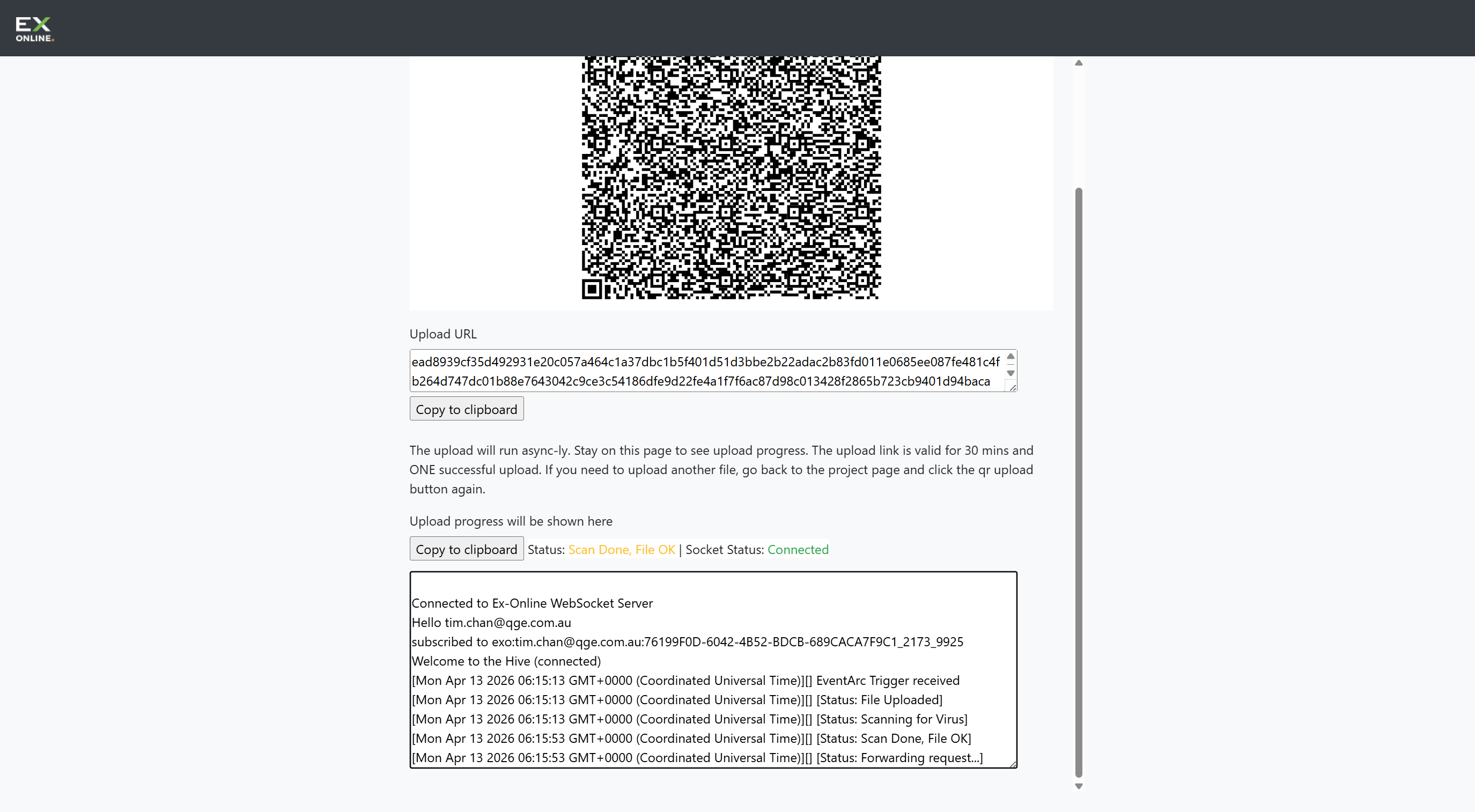Screen dimensions: 1475x812
Task: Click the "Status: Forwarding request..." log entry
Action: [697, 758]
